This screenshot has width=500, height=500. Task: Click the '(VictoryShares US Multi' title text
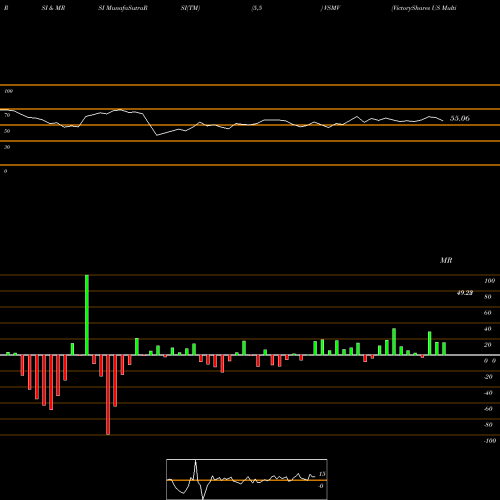click(424, 8)
